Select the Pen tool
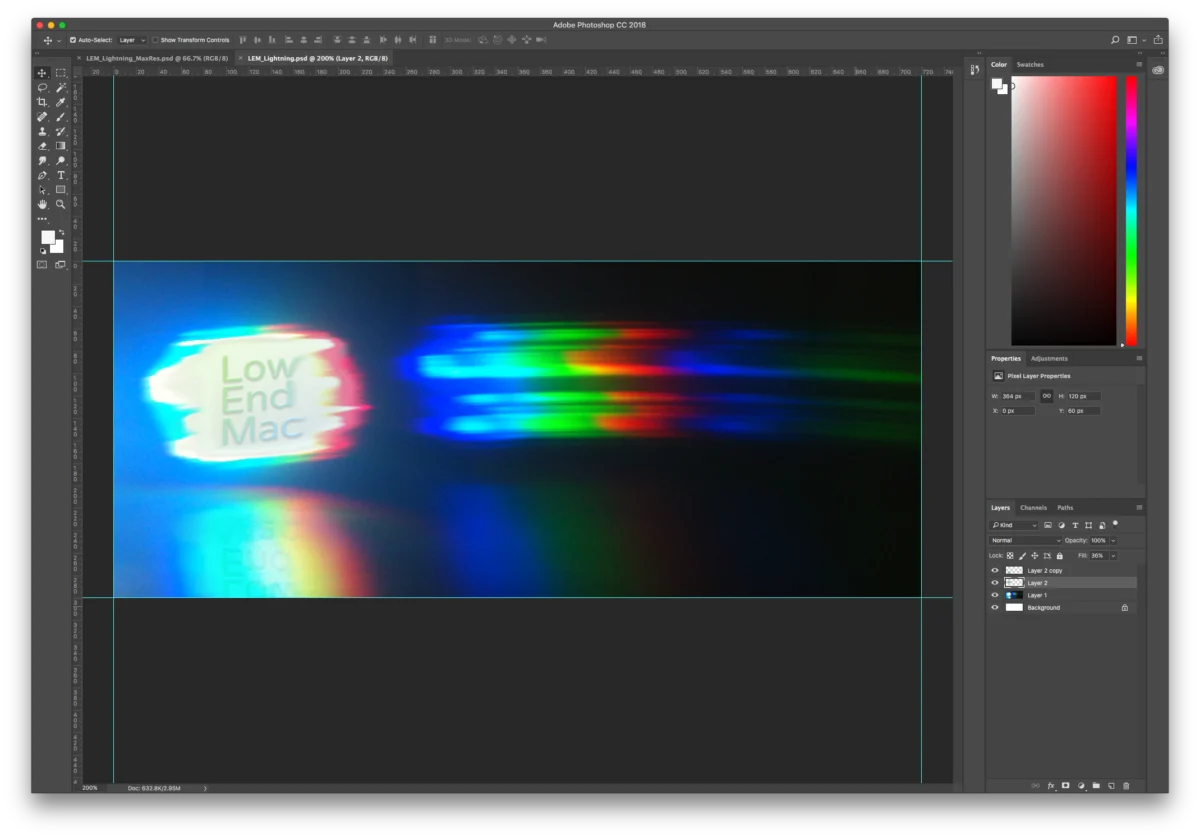The image size is (1200, 838). (x=42, y=175)
